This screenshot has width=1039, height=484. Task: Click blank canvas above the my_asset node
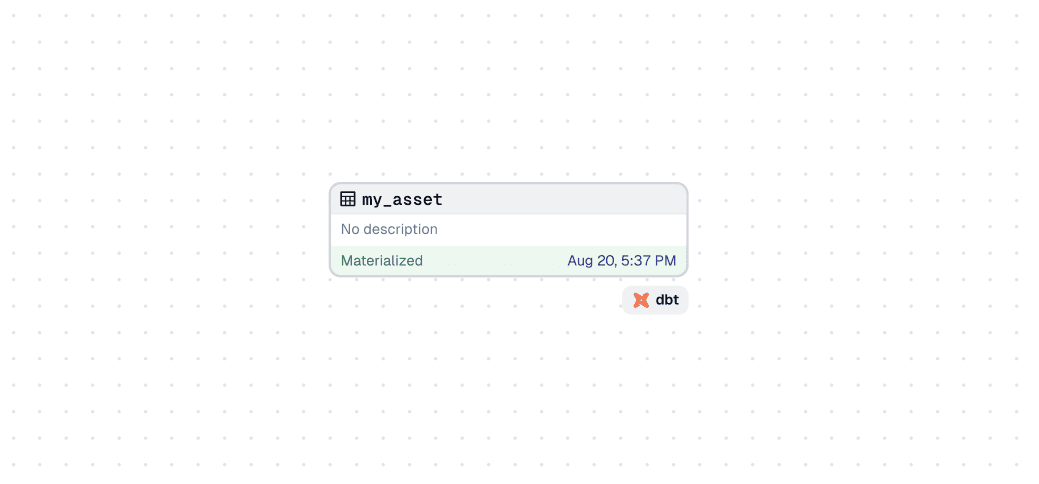coord(509,93)
